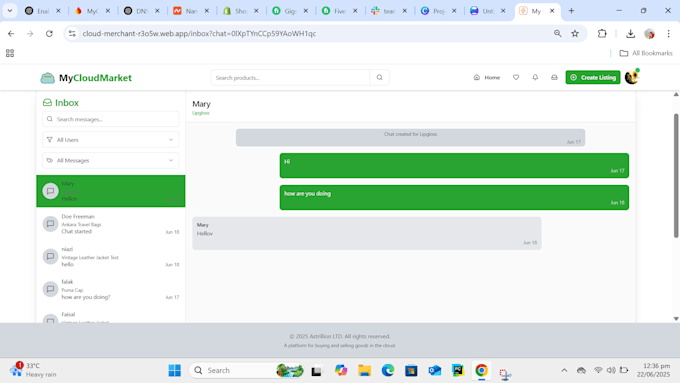Click the browser address bar URL
This screenshot has width=680, height=383.
point(199,33)
